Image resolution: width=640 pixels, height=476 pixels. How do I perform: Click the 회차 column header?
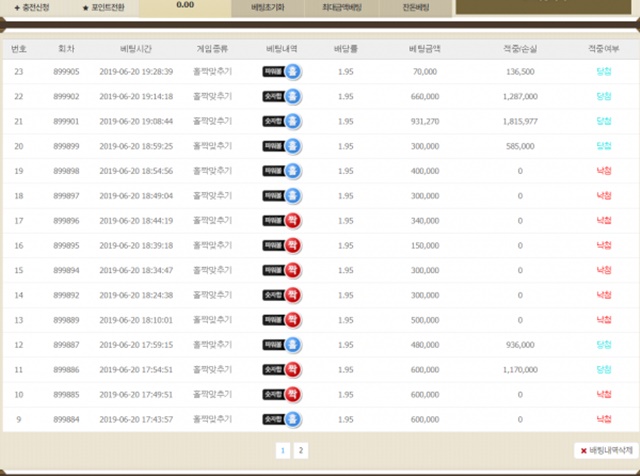pos(66,49)
